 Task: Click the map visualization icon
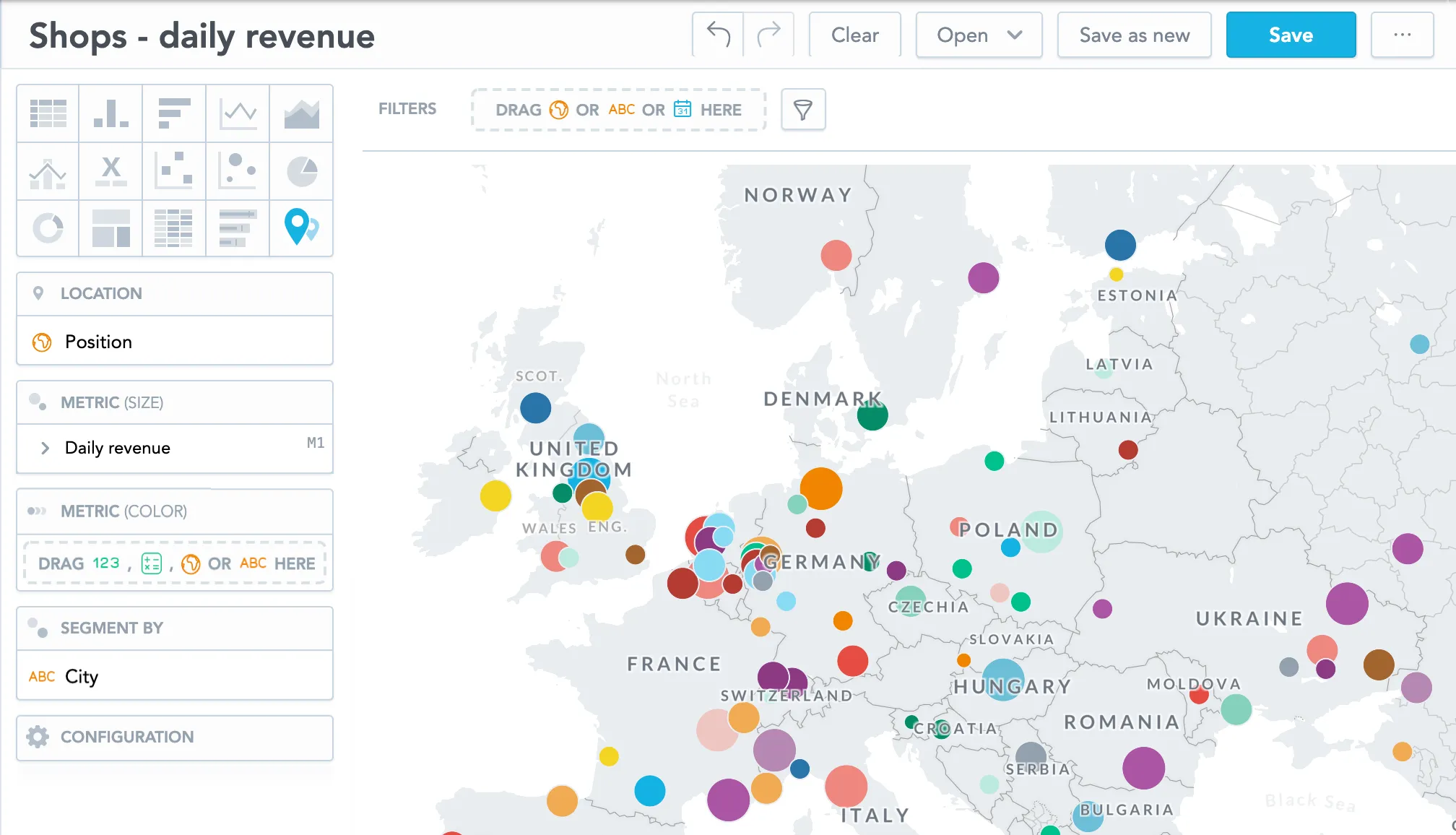[301, 229]
